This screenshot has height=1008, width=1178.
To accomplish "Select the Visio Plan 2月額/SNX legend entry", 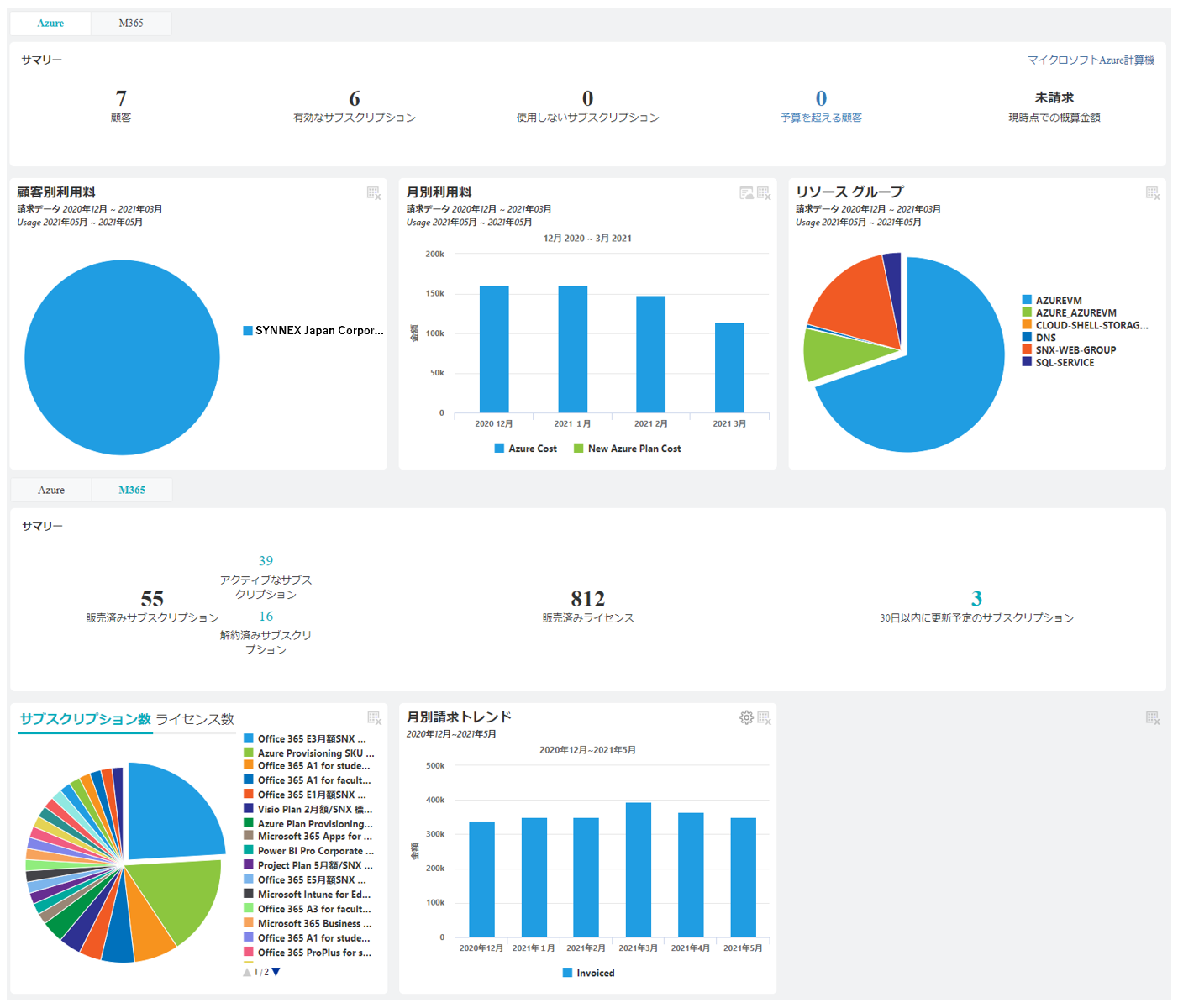I will (x=308, y=809).
